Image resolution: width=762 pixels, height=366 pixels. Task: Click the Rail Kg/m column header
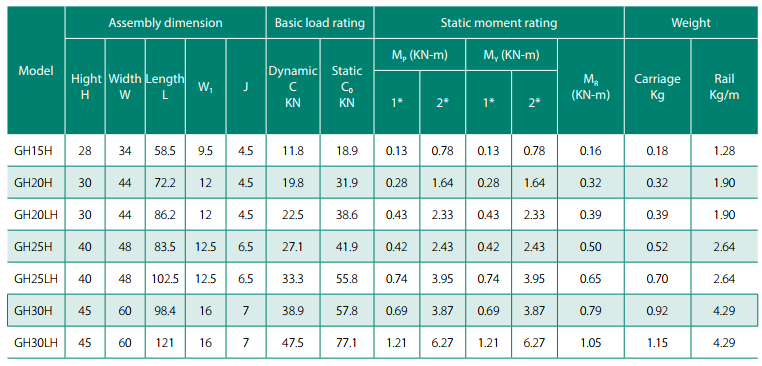click(x=724, y=87)
